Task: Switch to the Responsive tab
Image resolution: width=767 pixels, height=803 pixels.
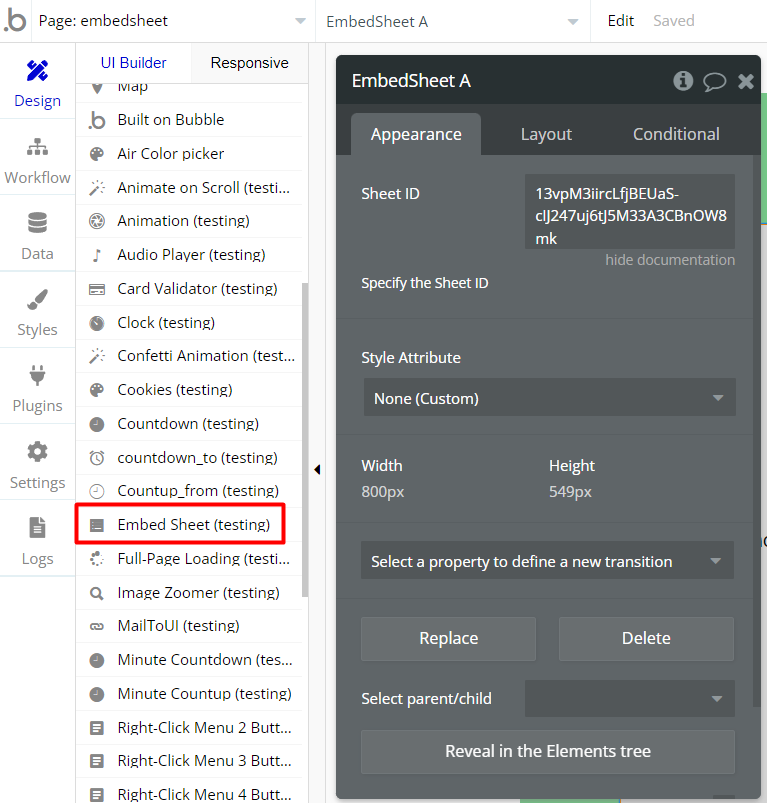Action: pos(248,62)
